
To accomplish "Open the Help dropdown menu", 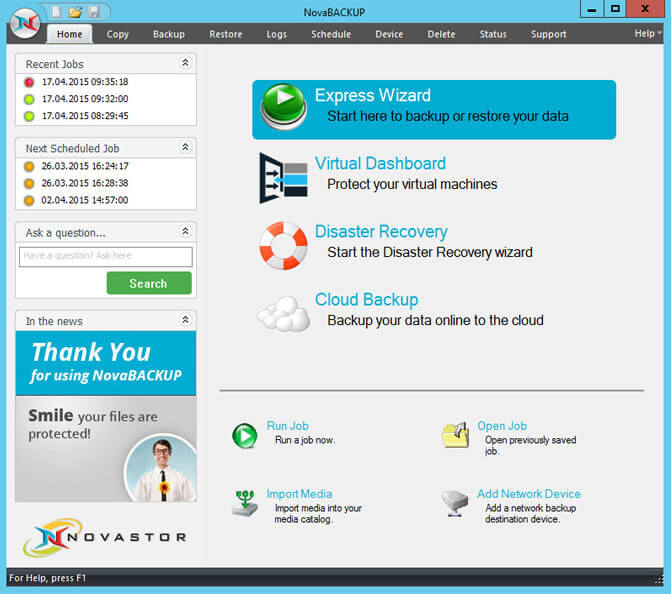I will 645,34.
